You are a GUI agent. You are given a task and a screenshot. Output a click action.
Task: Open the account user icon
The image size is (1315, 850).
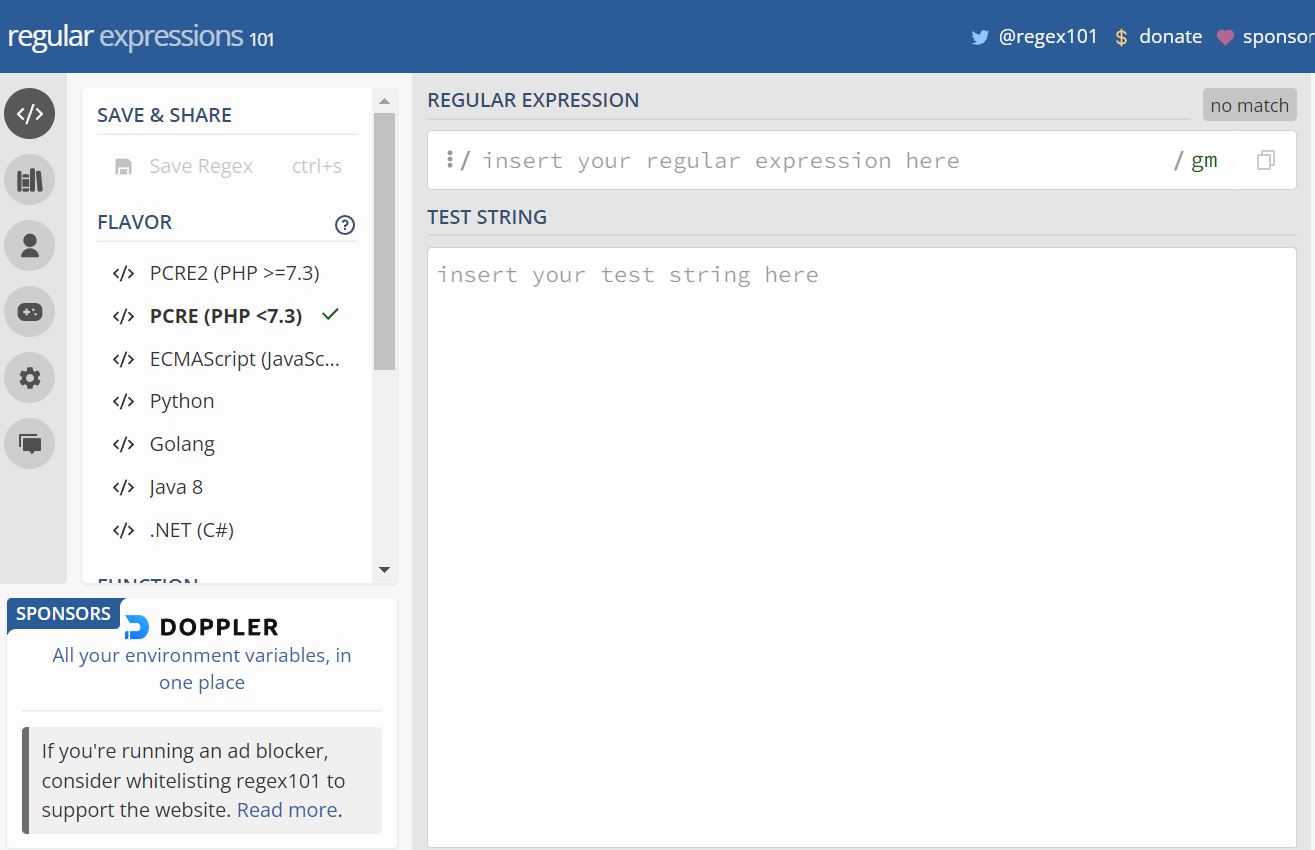[30, 246]
